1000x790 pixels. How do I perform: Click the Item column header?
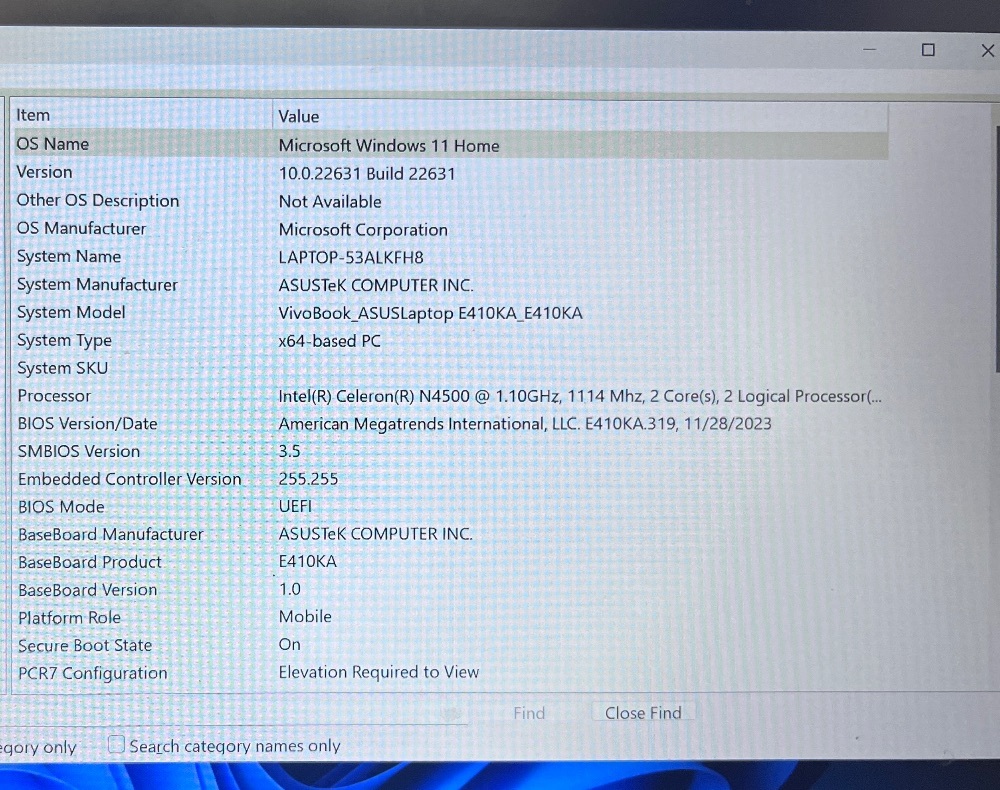[143, 115]
